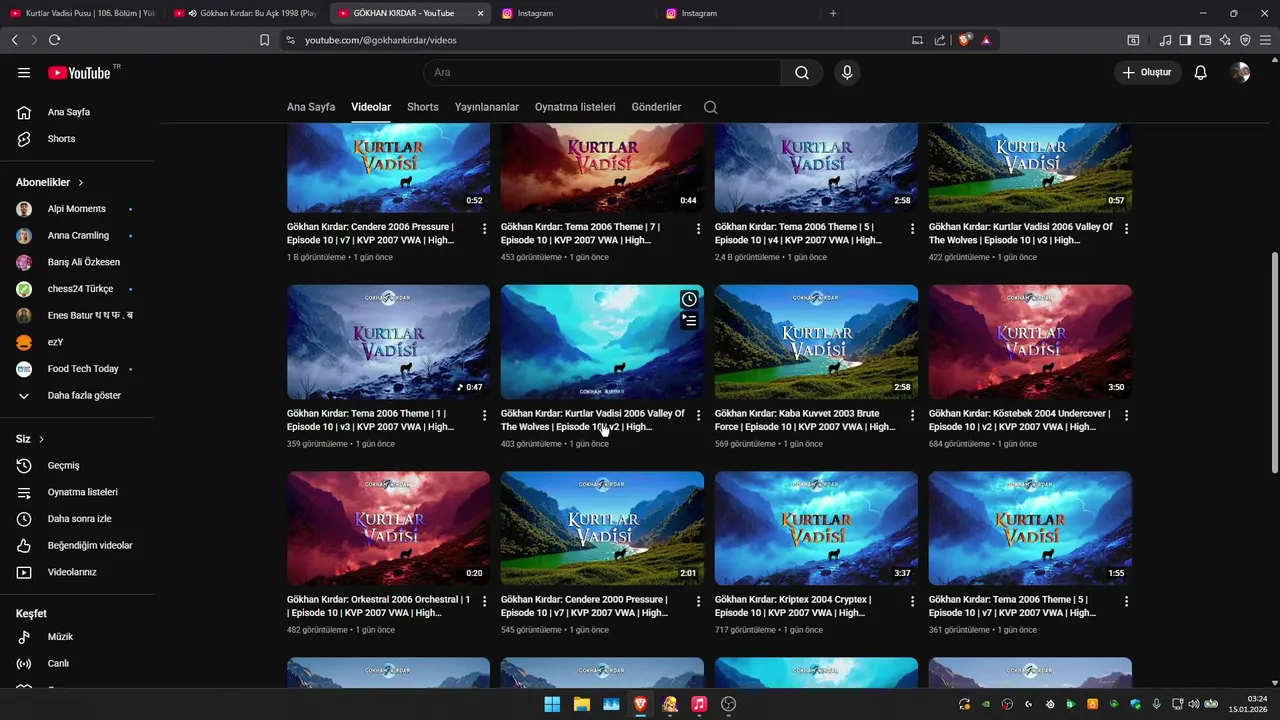Click the page vertical scrollbar

[1274, 364]
